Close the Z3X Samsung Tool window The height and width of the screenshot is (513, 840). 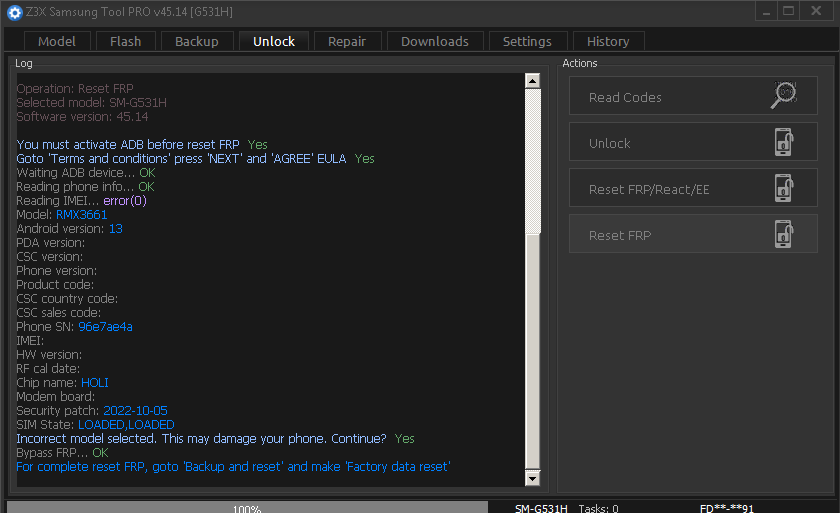pyautogui.click(x=816, y=11)
